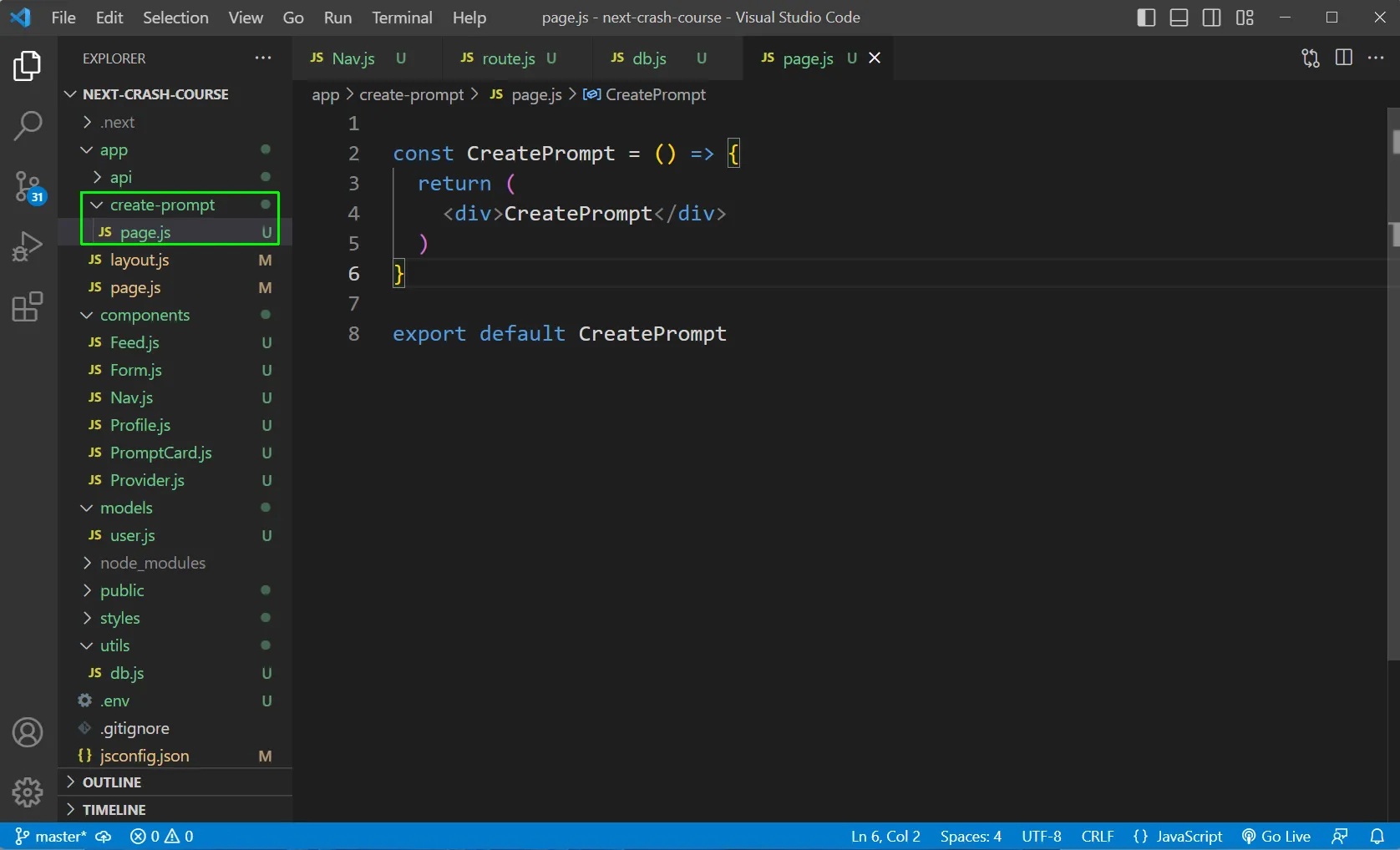Click the Explorer more actions ellipsis
Image resolution: width=1400 pixels, height=850 pixels.
tap(263, 58)
